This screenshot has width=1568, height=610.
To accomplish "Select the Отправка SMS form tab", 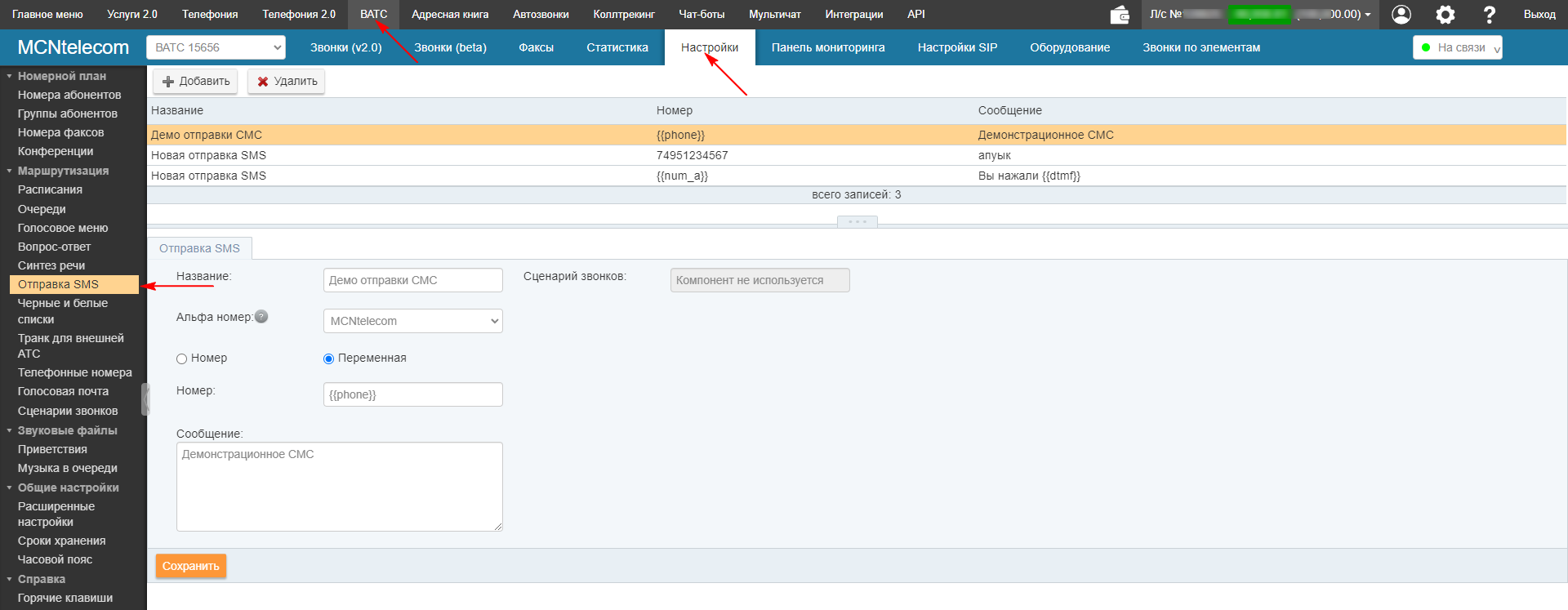I will pos(199,248).
